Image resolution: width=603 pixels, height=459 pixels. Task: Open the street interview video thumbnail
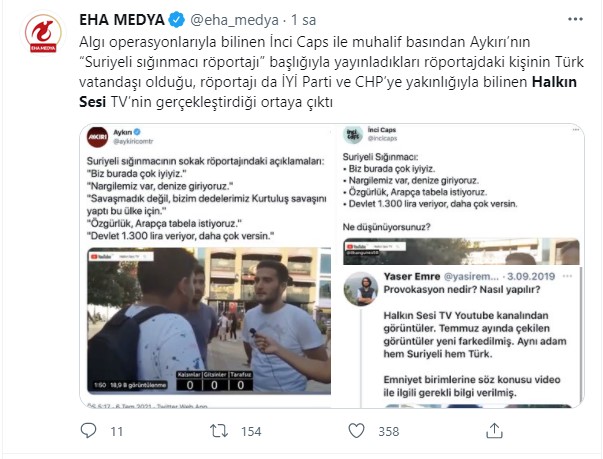[x=209, y=321]
